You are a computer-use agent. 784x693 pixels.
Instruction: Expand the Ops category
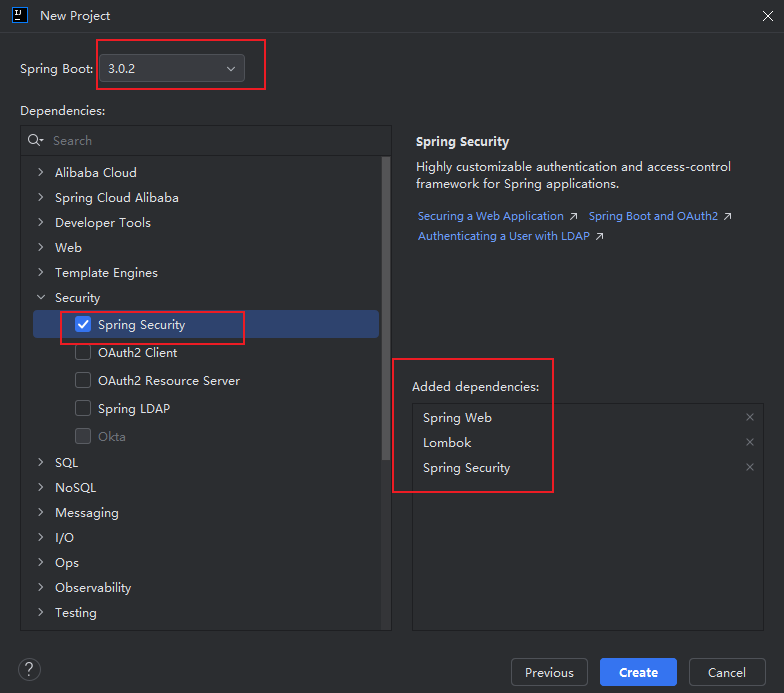[40, 562]
